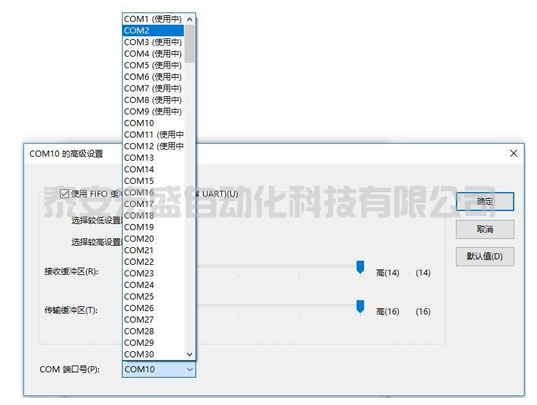The height and width of the screenshot is (405, 537).
Task: Pick COM10 entry in open list
Action: point(153,123)
